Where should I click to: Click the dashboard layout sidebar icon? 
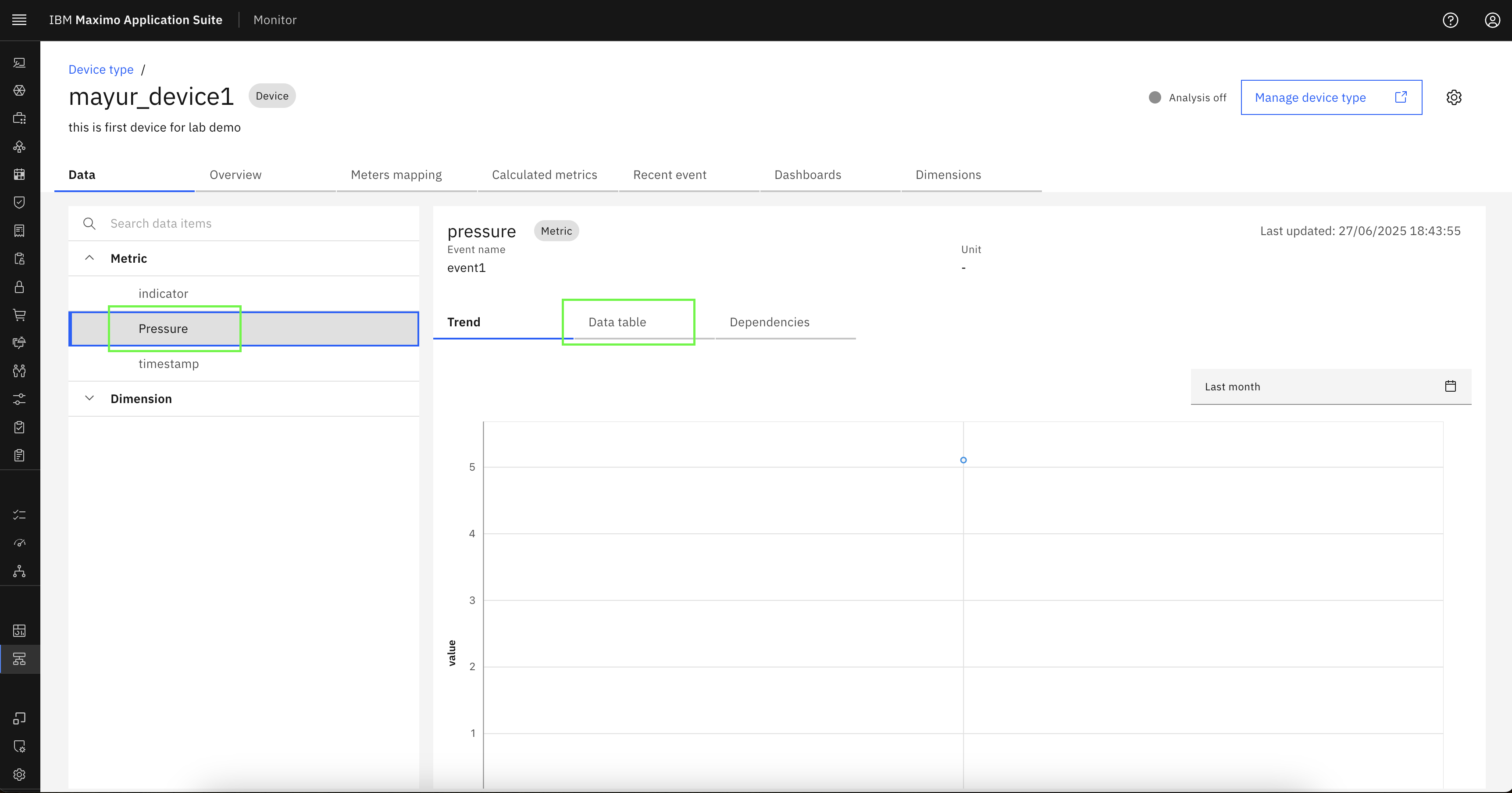click(x=19, y=630)
